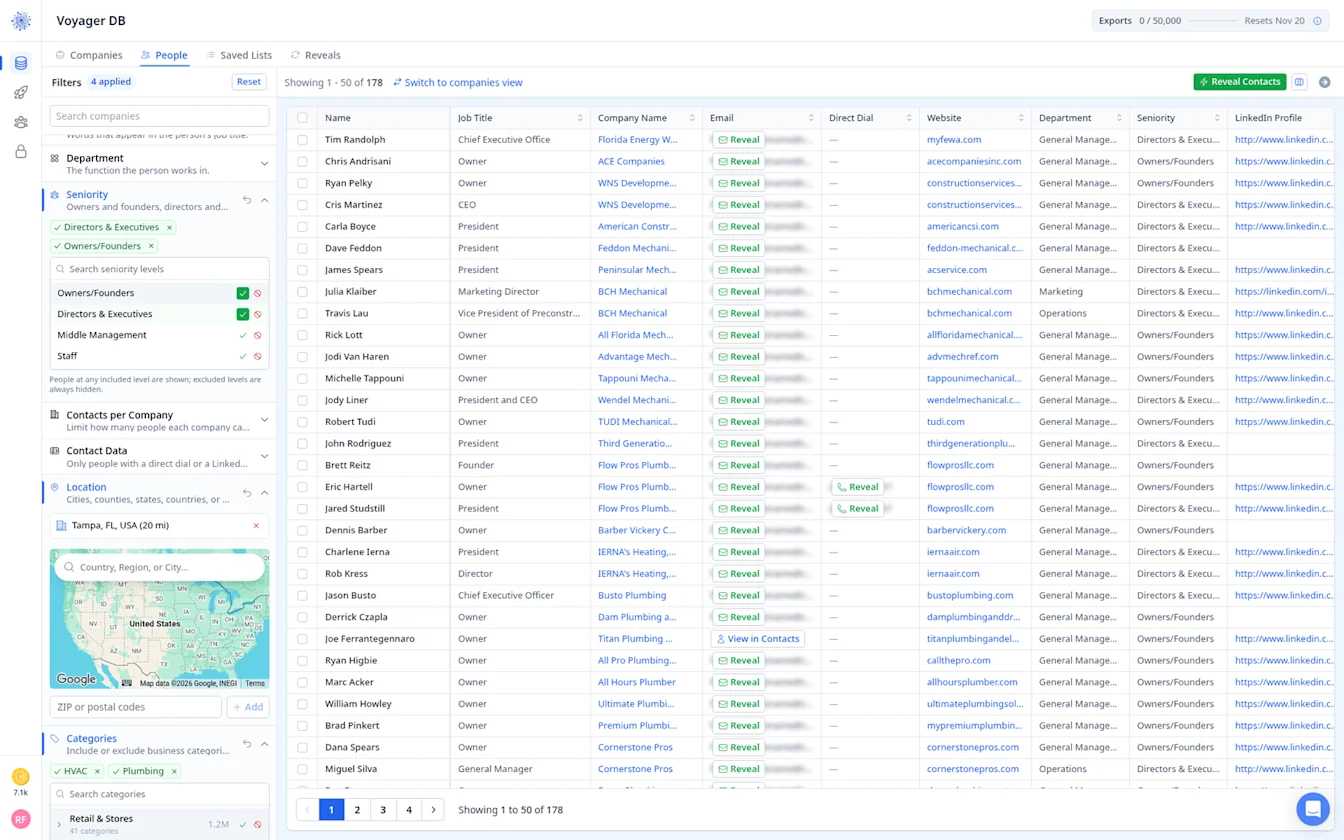This screenshot has height=840, width=1344.
Task: Open the Saved Lists tab
Action: click(239, 55)
